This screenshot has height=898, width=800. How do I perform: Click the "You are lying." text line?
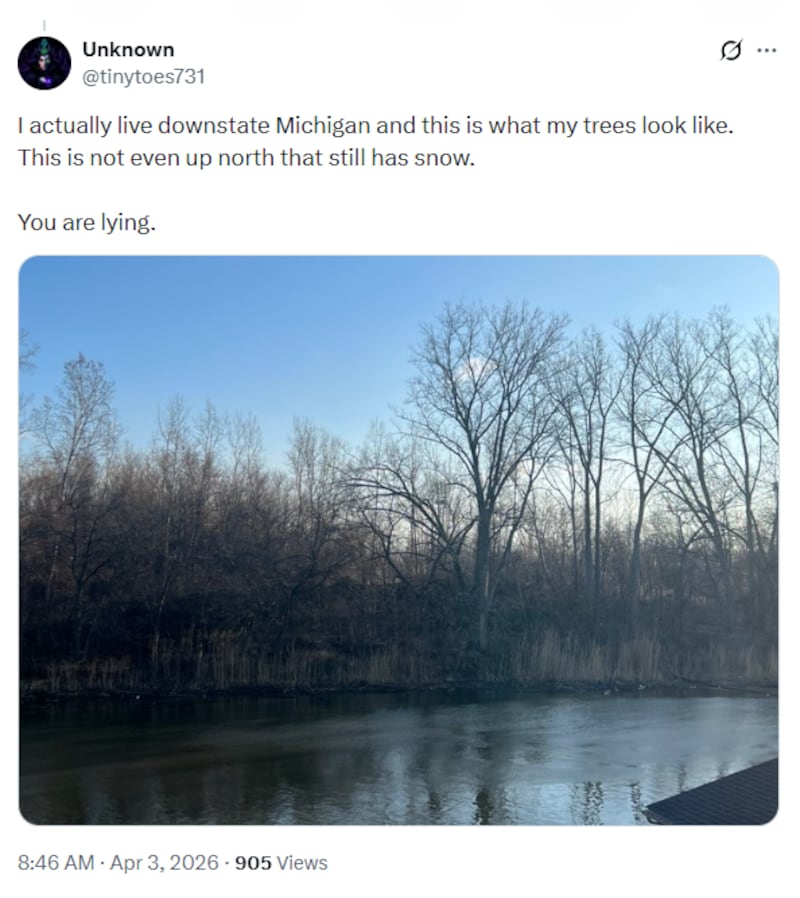pyautogui.click(x=86, y=222)
